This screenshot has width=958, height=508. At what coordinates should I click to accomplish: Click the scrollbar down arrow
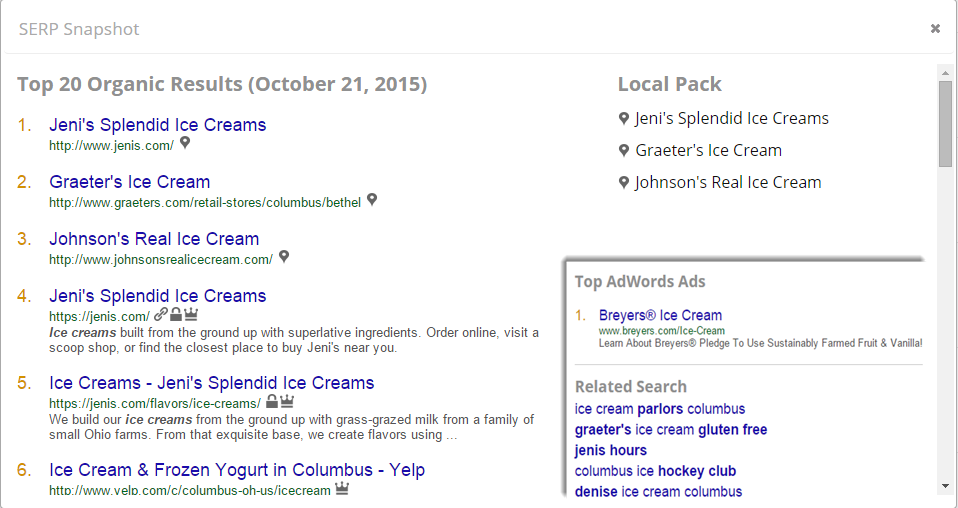coord(945,486)
